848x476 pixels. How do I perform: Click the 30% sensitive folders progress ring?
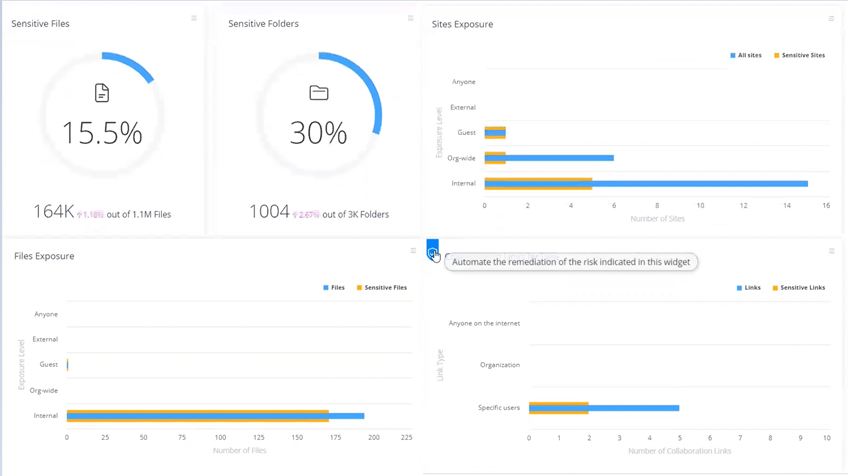click(376, 100)
